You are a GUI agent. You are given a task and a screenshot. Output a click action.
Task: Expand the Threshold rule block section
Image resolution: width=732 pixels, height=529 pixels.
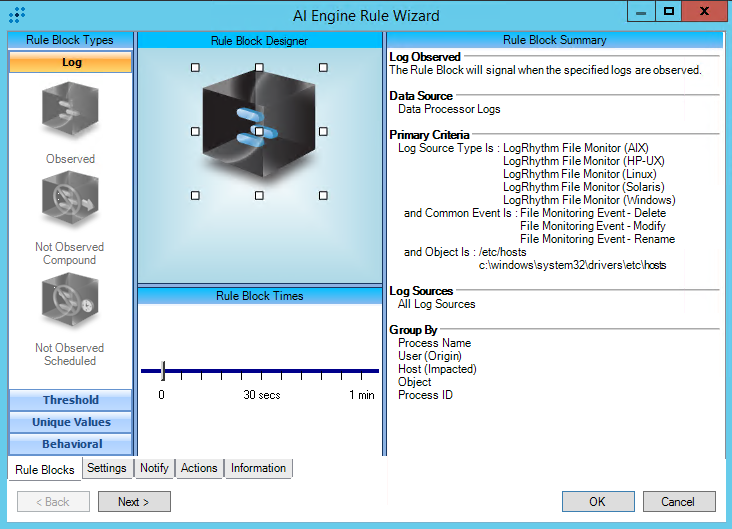[x=70, y=400]
